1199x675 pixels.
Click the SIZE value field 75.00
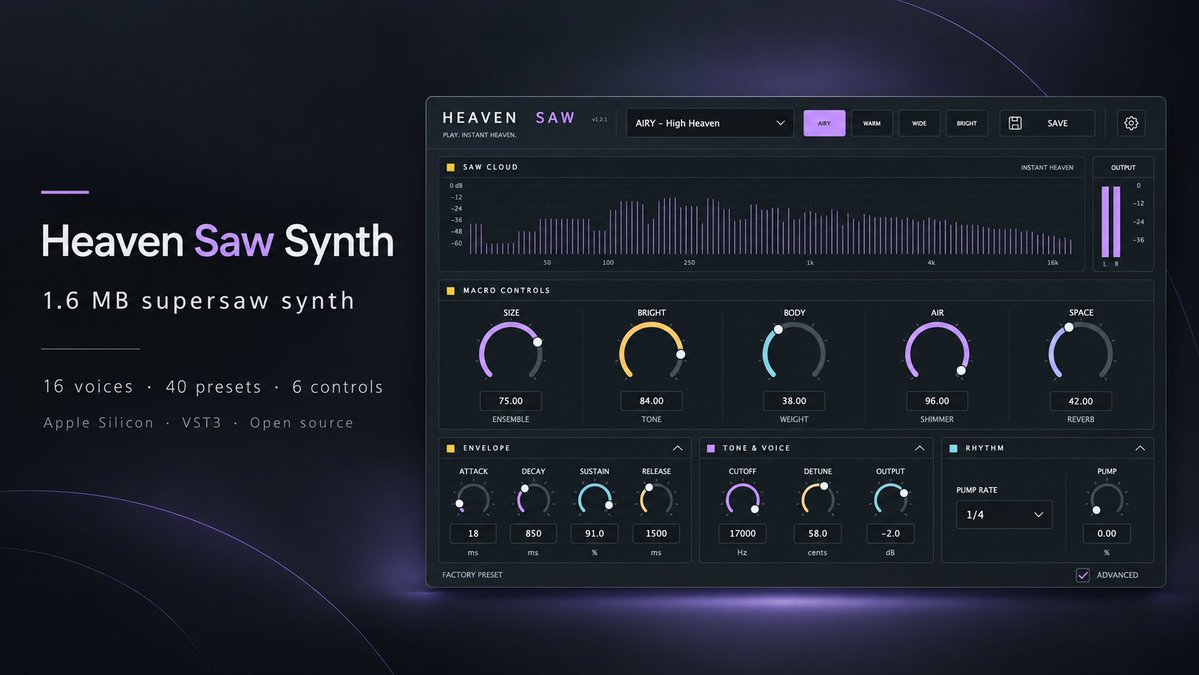511,401
